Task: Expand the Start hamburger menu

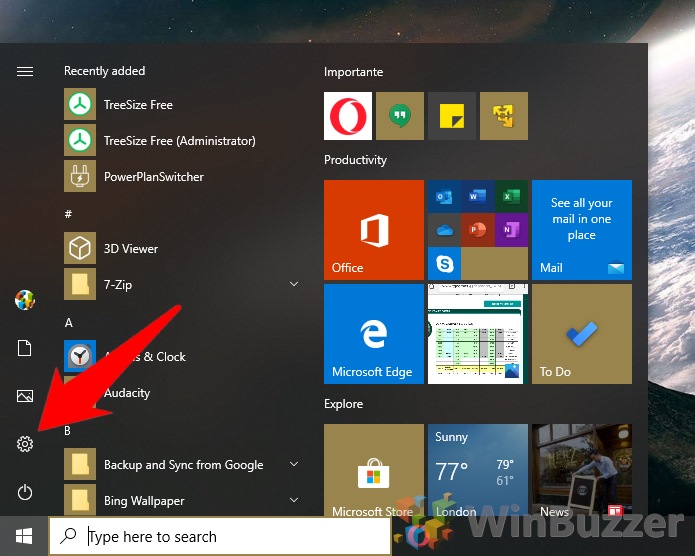Action: [25, 71]
